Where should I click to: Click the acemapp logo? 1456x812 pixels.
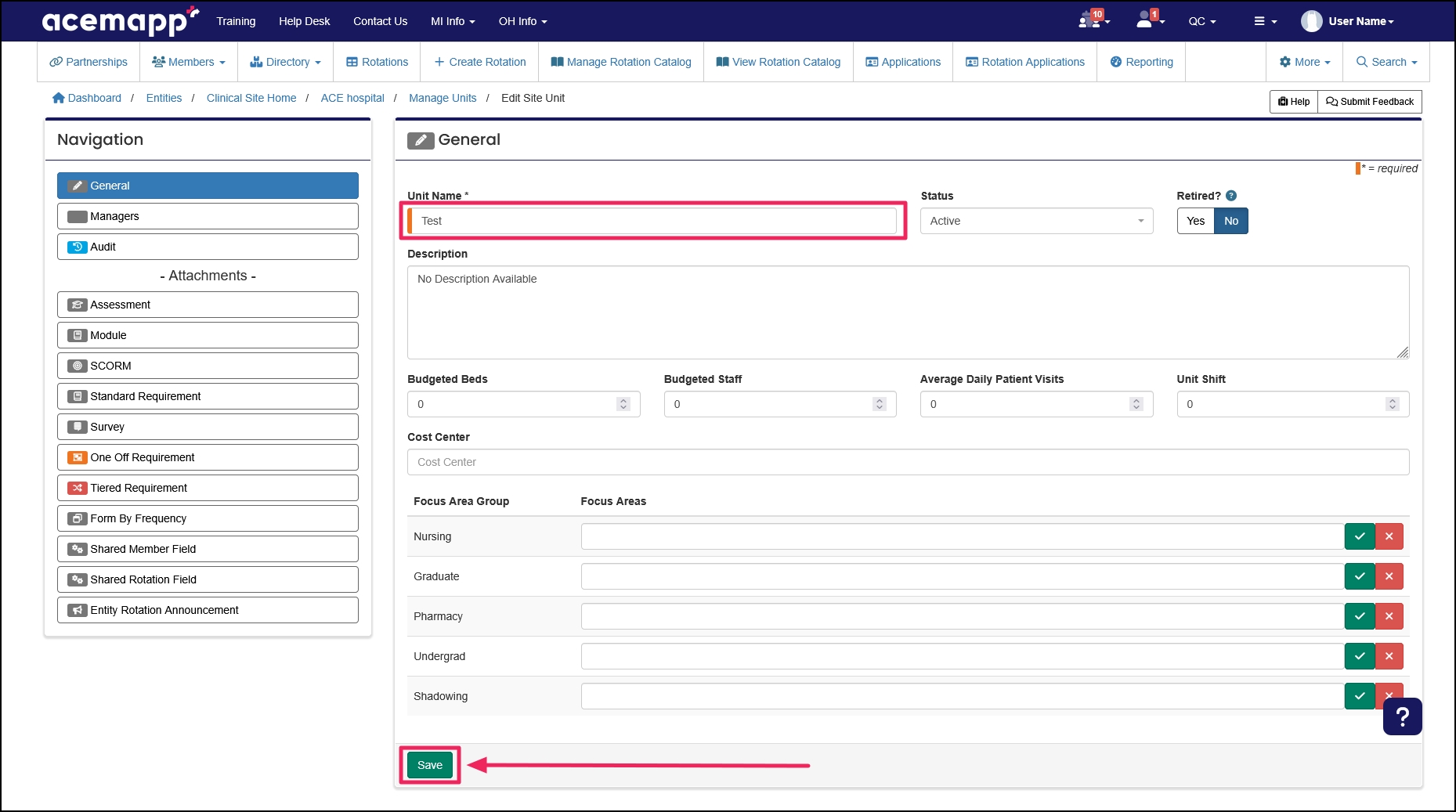tap(116, 21)
